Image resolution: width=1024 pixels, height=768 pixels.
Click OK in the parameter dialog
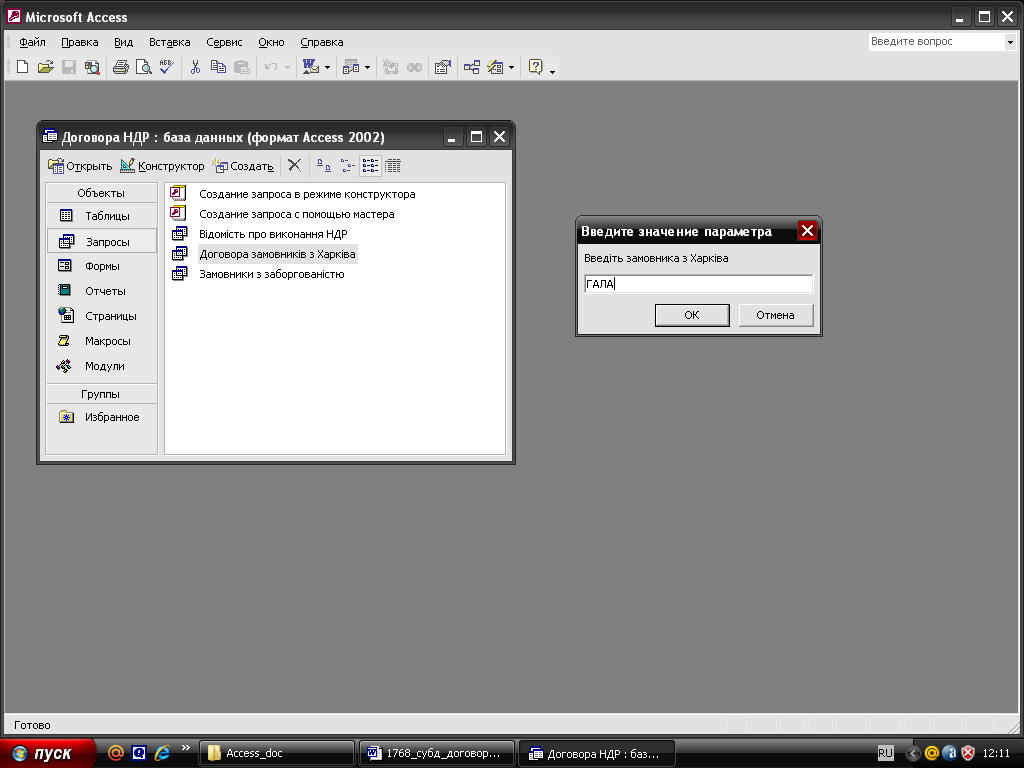(x=692, y=315)
